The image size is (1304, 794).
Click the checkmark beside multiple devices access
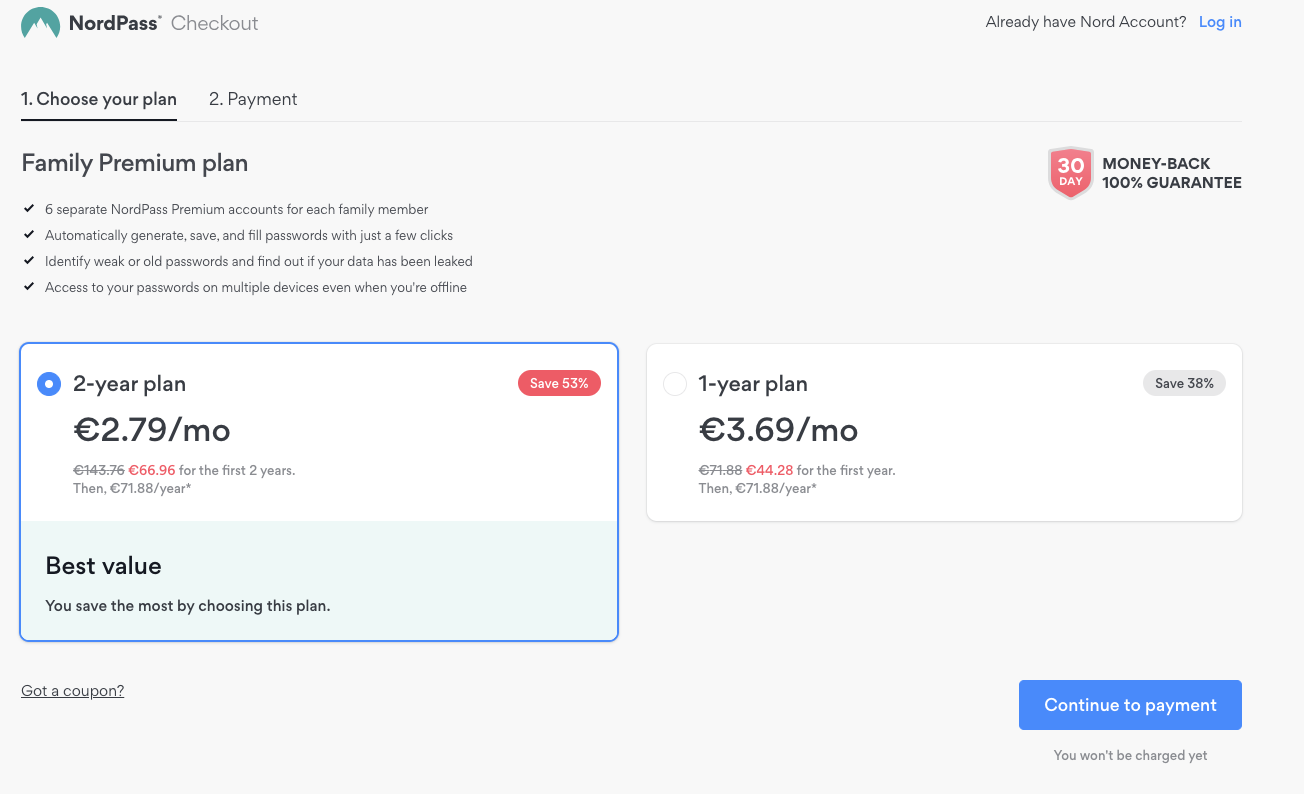(28, 287)
